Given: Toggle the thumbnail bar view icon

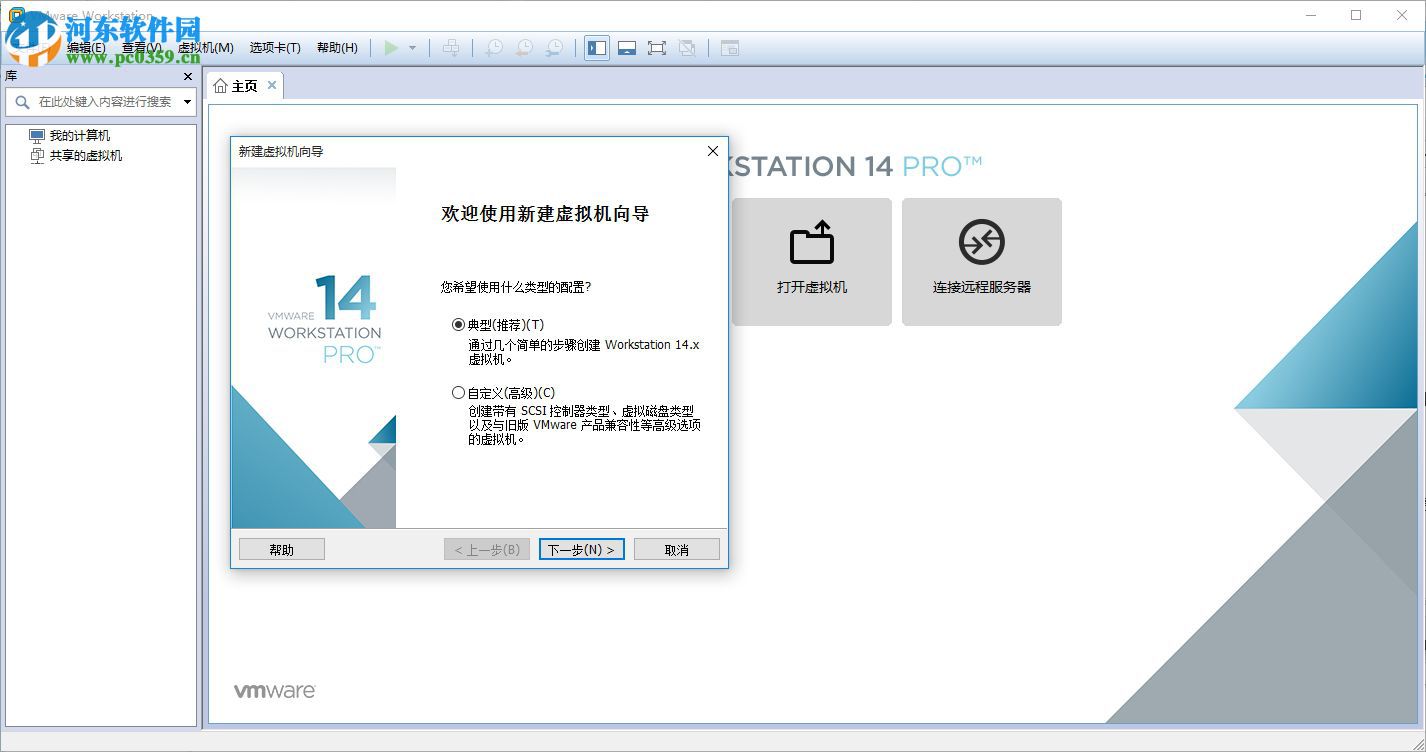Looking at the screenshot, I should point(627,47).
